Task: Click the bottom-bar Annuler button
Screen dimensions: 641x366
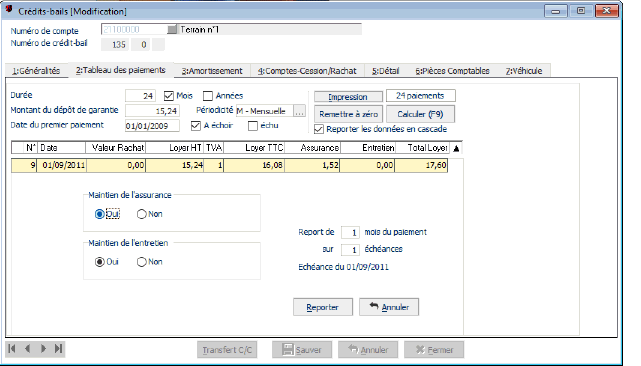Action: click(368, 350)
